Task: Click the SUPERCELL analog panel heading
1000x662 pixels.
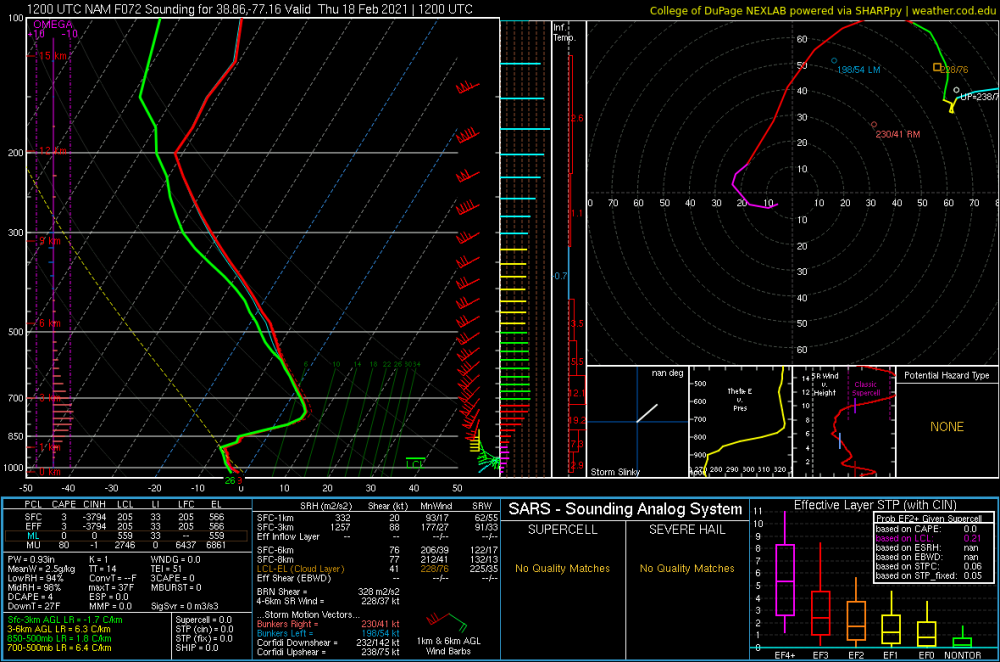Action: (x=562, y=530)
